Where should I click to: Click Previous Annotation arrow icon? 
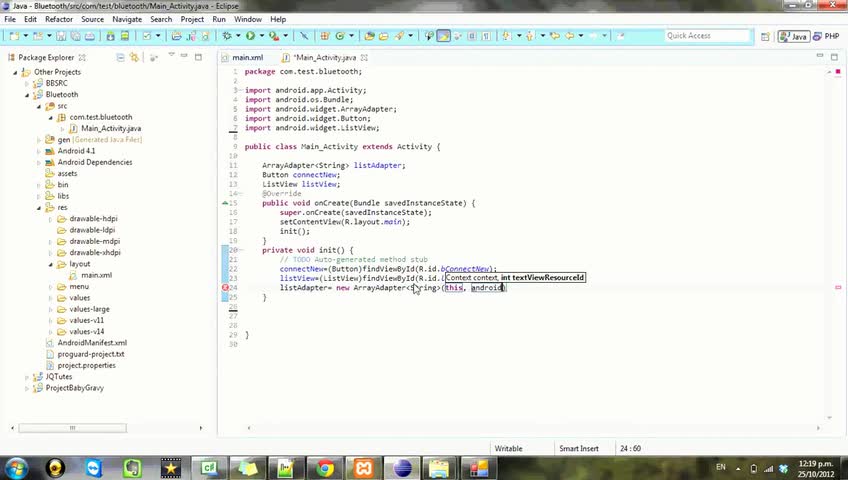(x=530, y=36)
